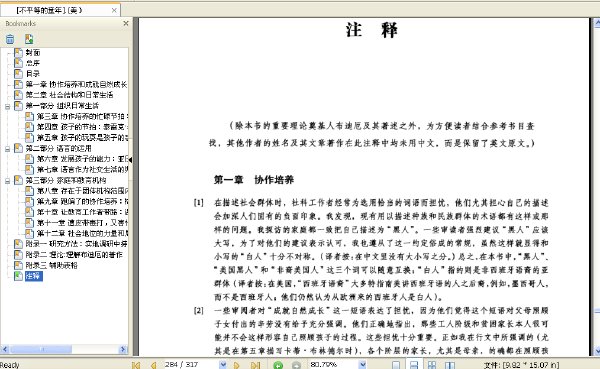The image size is (600, 369).
Task: Click the 封面 bookmark's page icon
Action: [18, 52]
